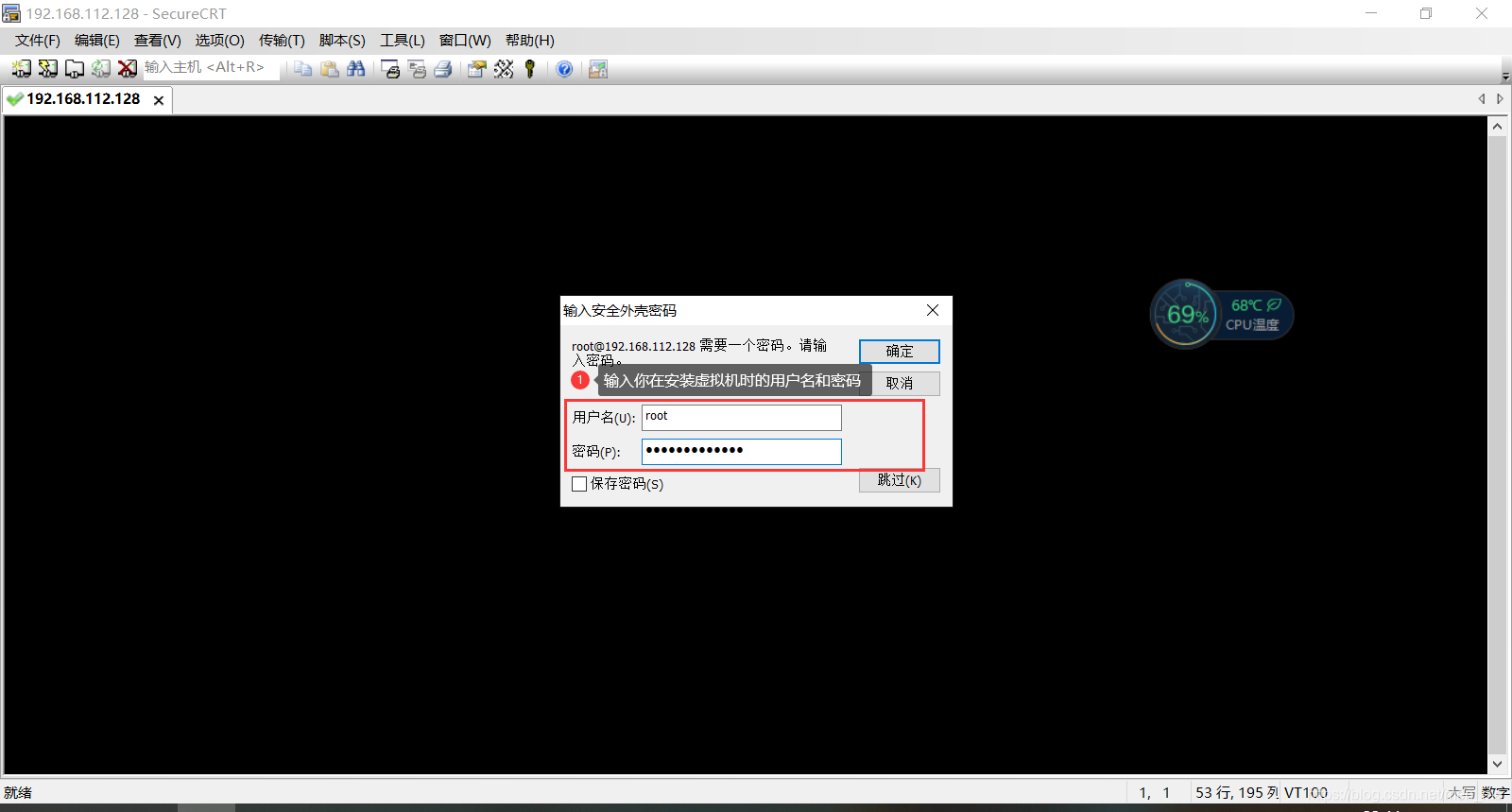
Task: Click the 确定 button in password dialog
Action: tap(900, 351)
